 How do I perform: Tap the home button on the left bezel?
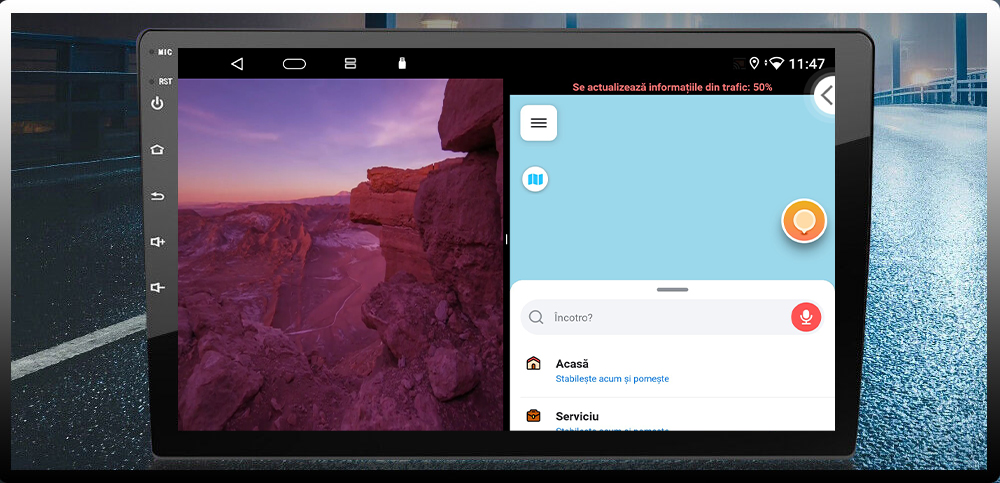click(157, 149)
